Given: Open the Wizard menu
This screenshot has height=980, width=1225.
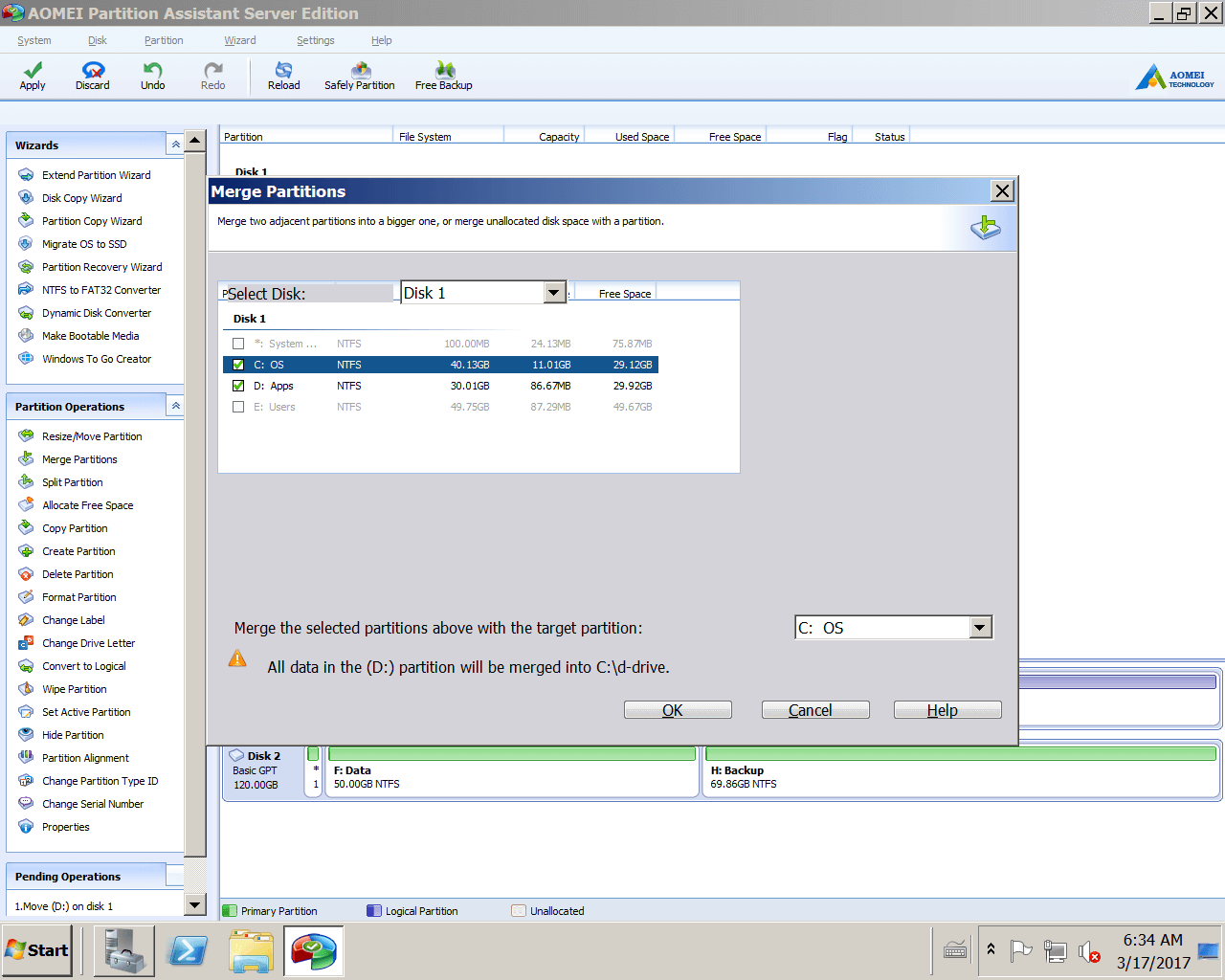Looking at the screenshot, I should (238, 40).
